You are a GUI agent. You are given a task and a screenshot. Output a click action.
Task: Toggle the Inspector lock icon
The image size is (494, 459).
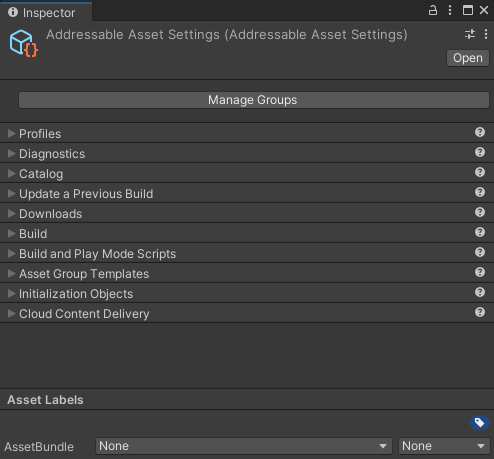pyautogui.click(x=433, y=10)
